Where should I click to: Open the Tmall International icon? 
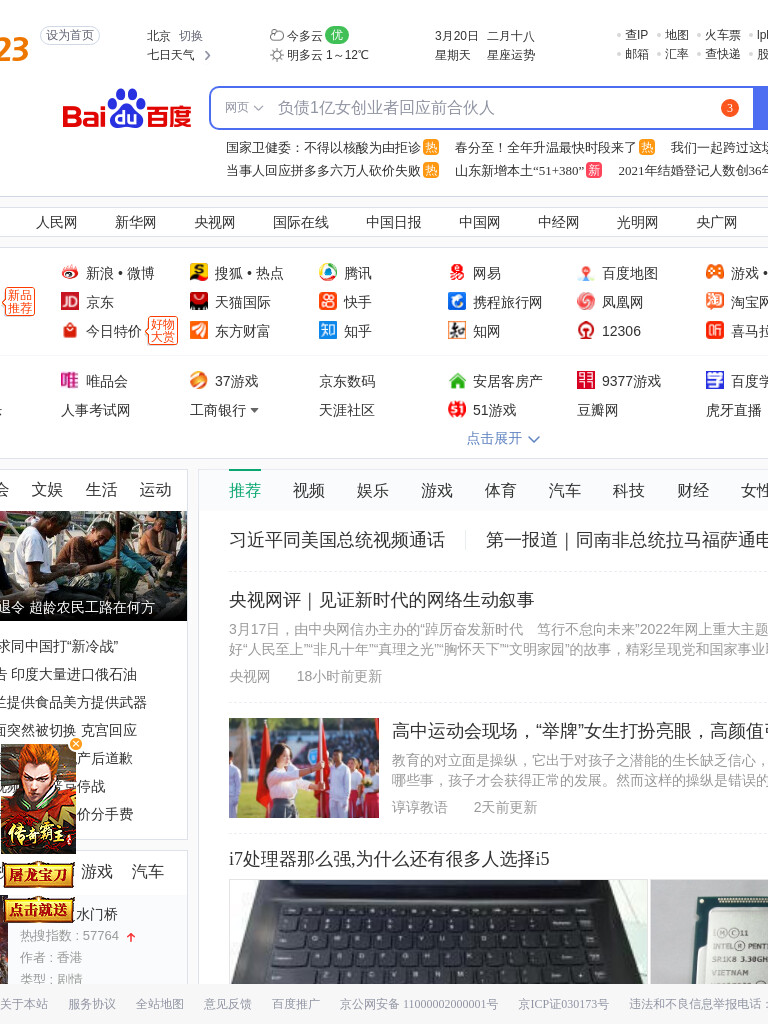click(199, 301)
